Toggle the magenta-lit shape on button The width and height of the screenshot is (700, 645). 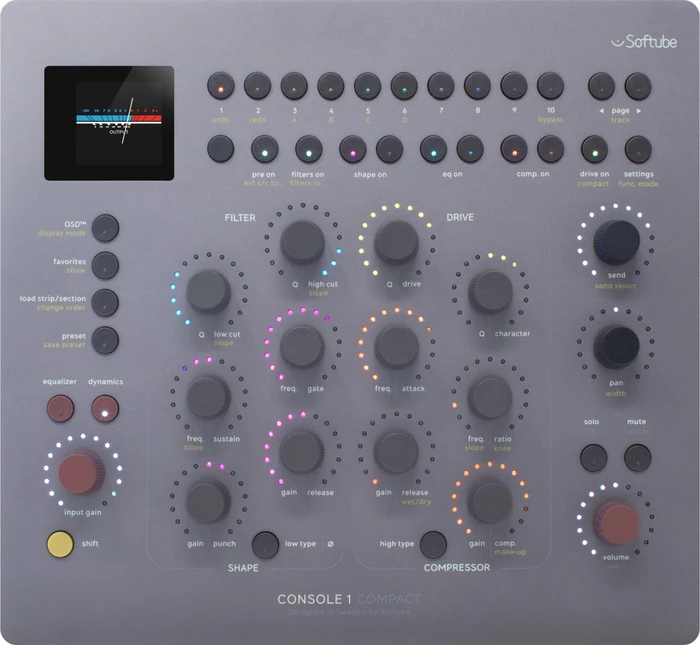353,150
